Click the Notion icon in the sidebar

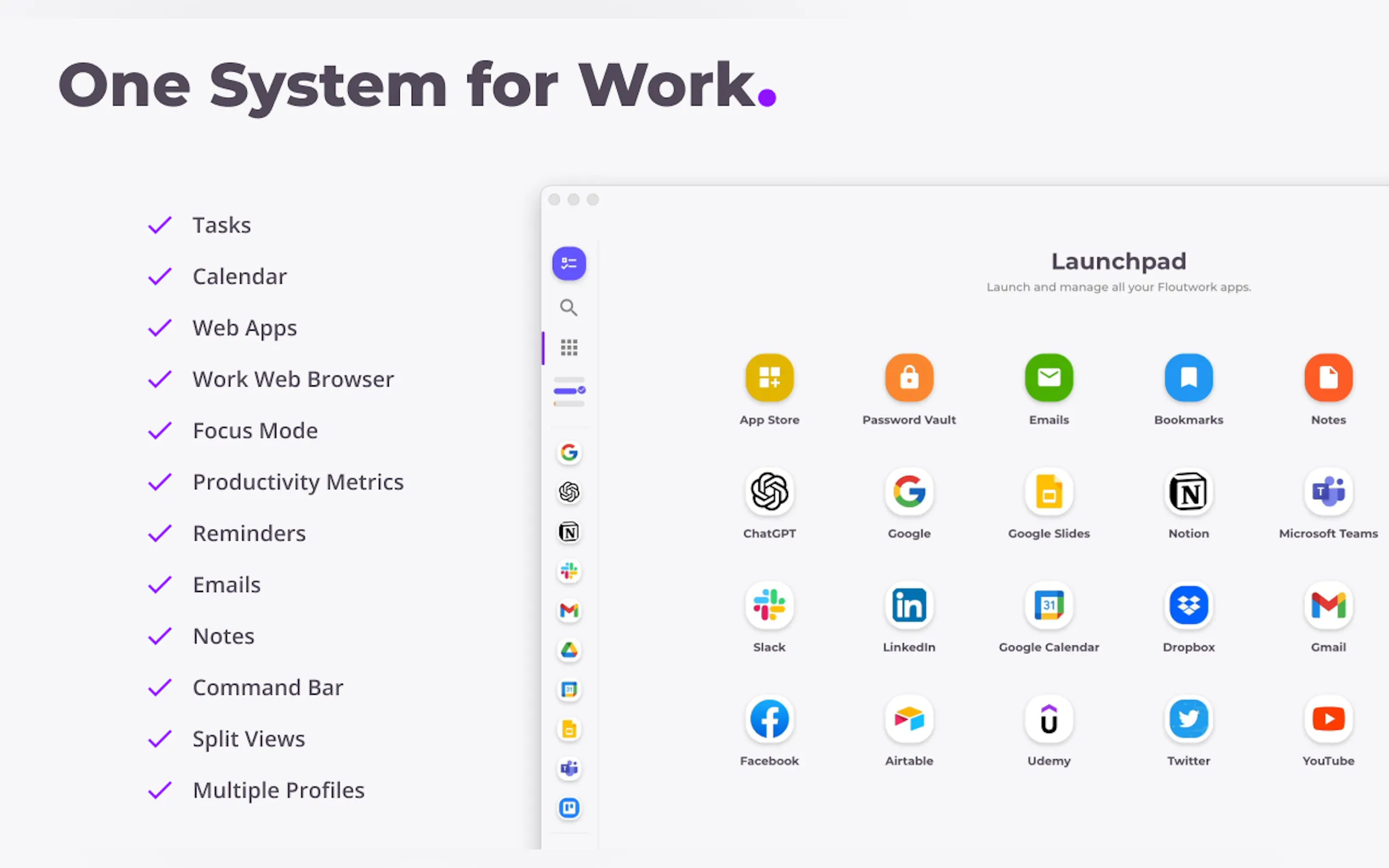[x=569, y=532]
